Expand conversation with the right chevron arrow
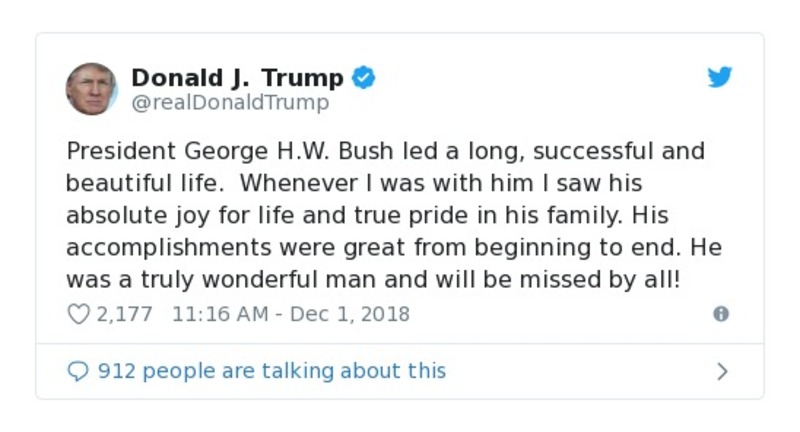 pyautogui.click(x=722, y=371)
